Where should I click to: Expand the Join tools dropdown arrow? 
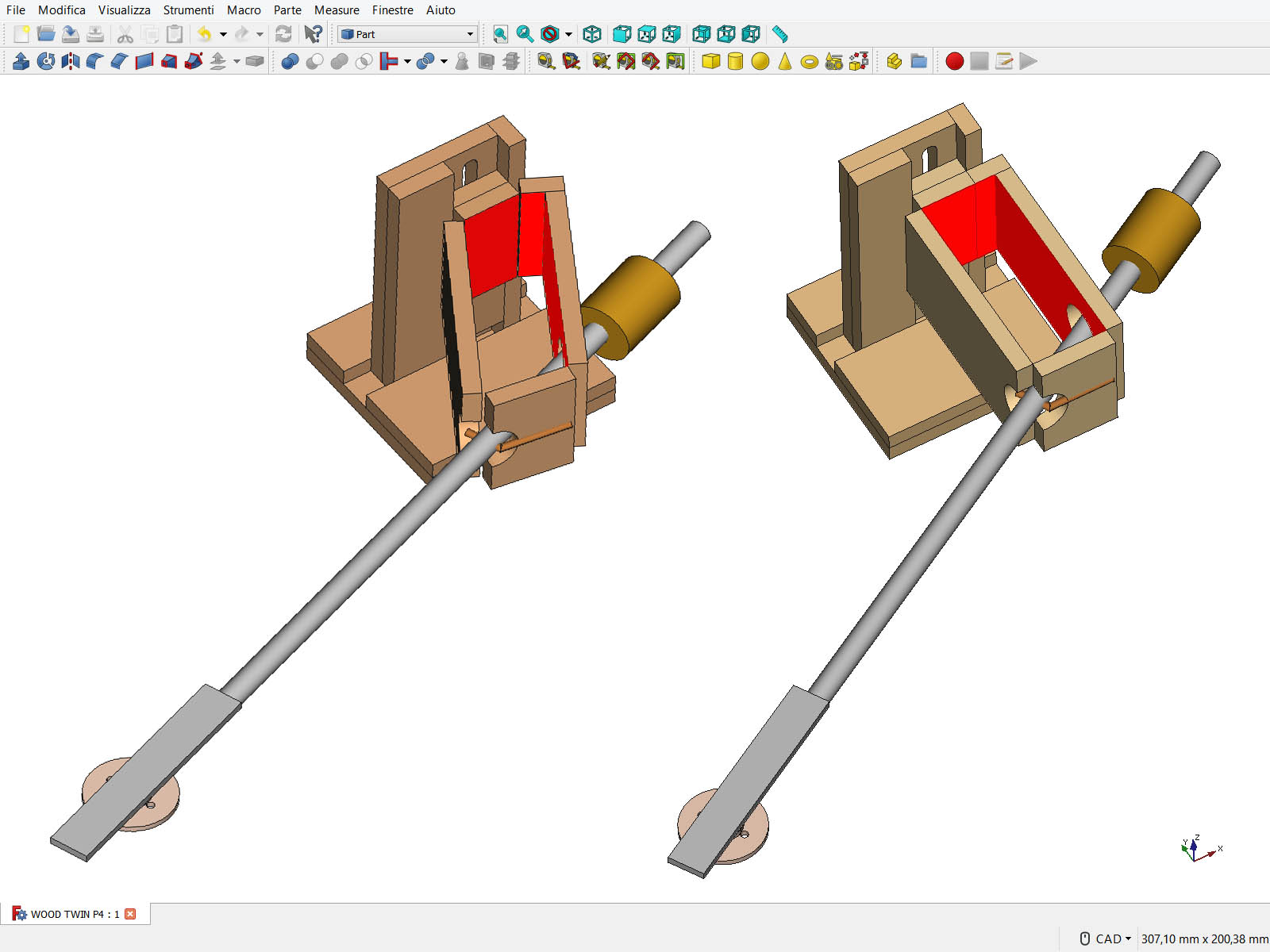(x=407, y=61)
